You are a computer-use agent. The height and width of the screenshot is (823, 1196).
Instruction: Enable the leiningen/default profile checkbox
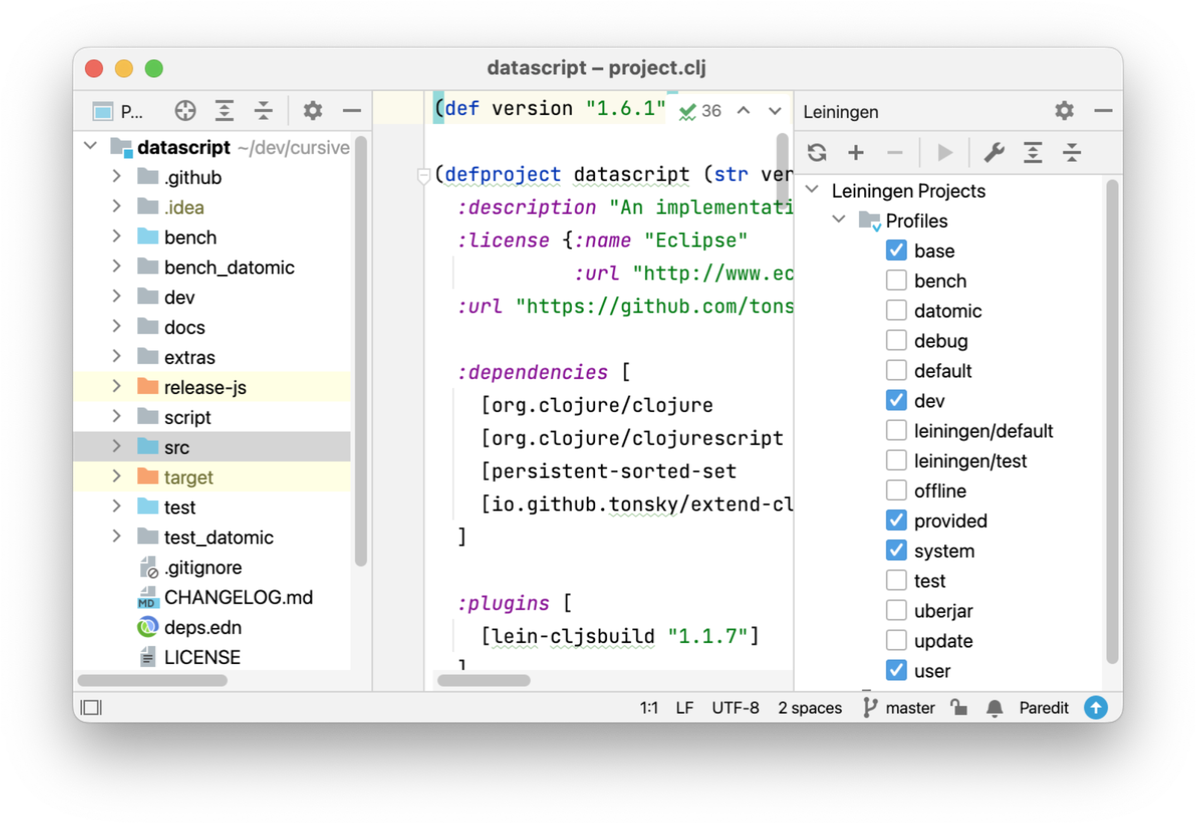coord(896,431)
